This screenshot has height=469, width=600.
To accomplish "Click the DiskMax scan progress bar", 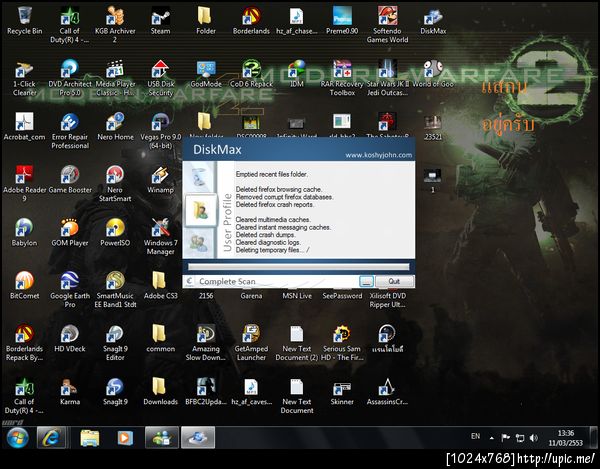I will click(x=298, y=267).
